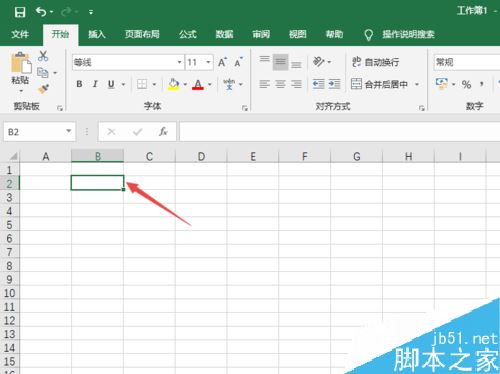This screenshot has width=500, height=374.
Task: Open the 审阅 tab
Action: tap(261, 34)
